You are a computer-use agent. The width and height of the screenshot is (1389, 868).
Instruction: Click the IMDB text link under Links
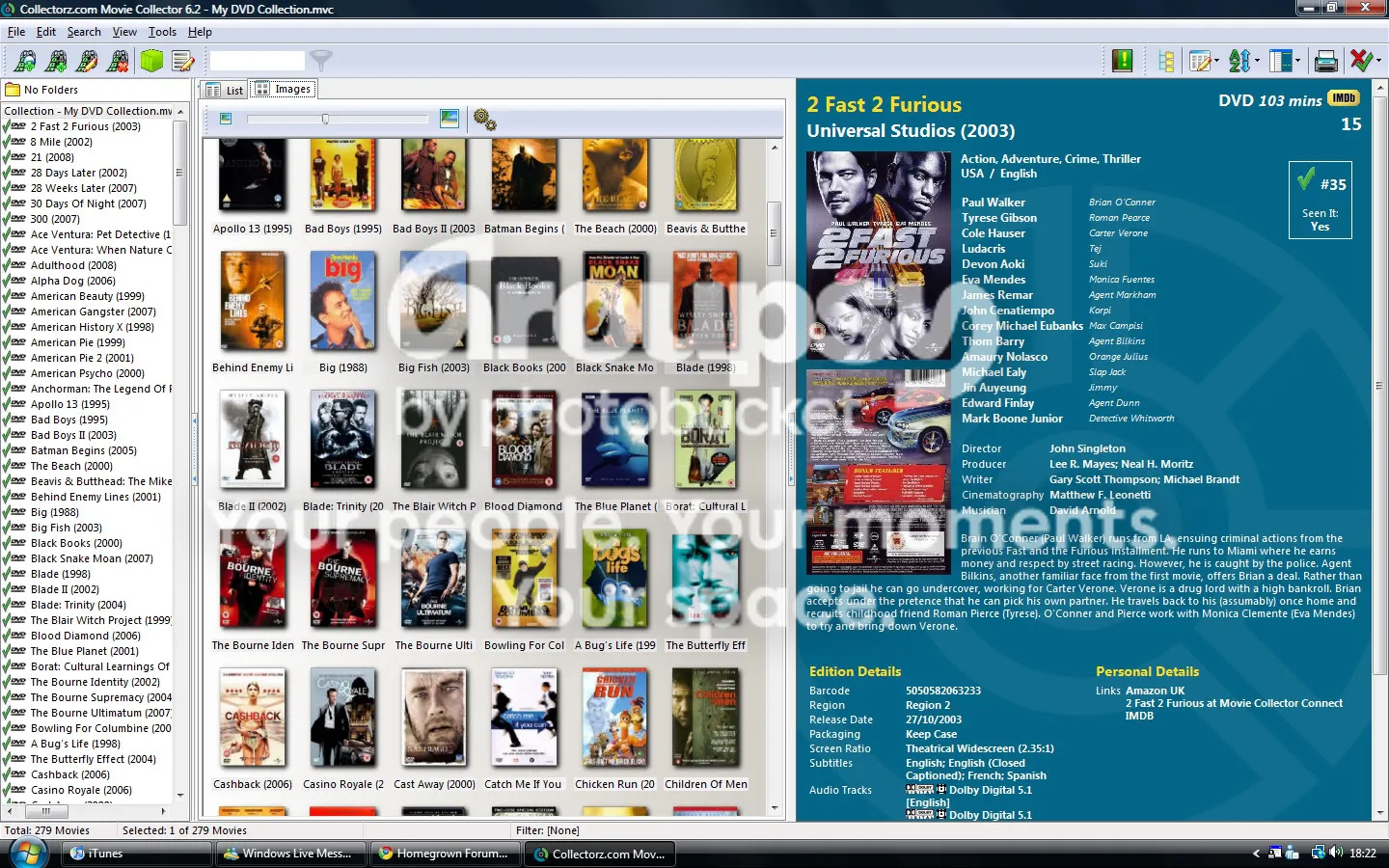point(1139,716)
